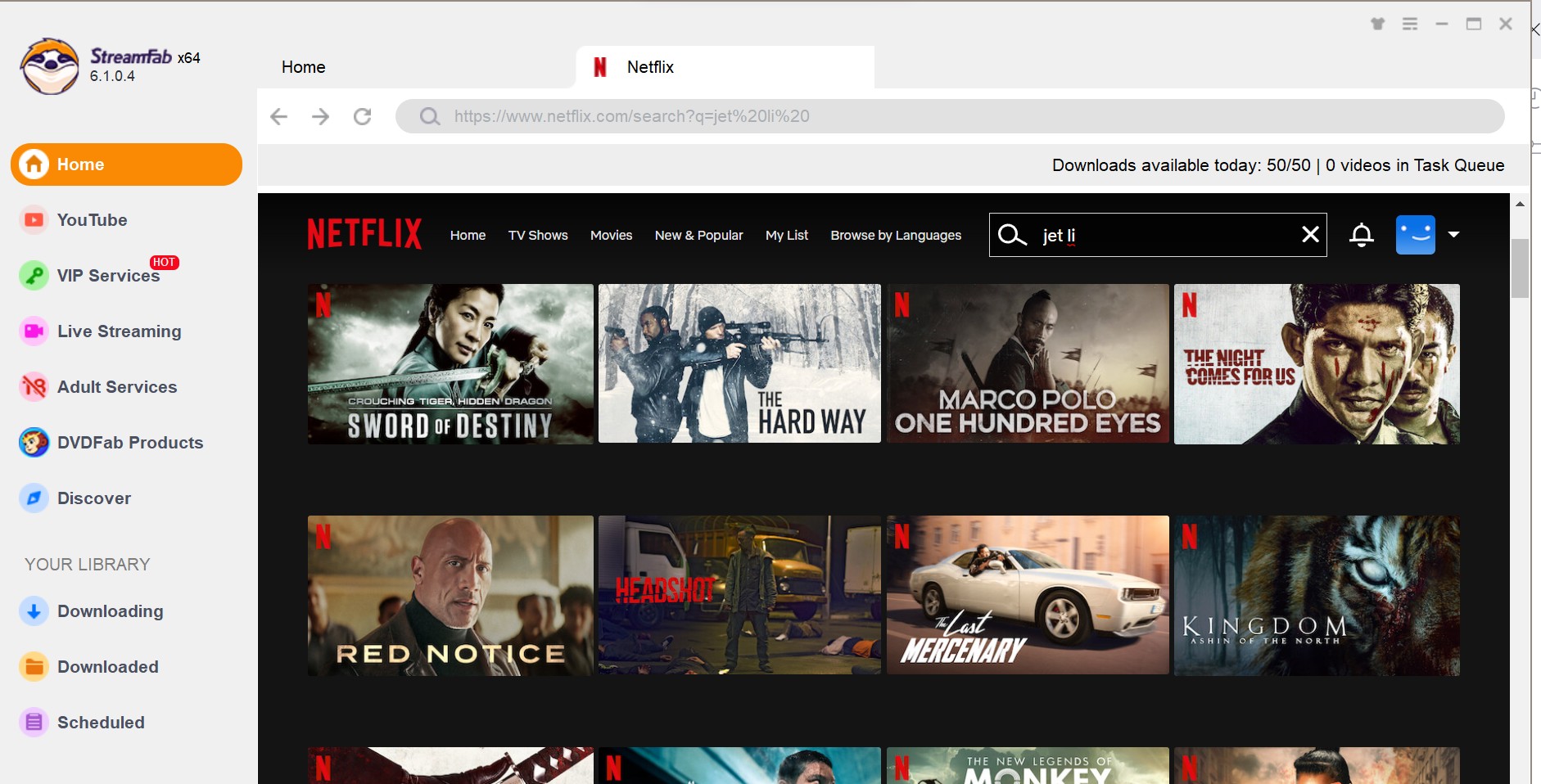Viewport: 1541px width, 784px height.
Task: Open DVDFab Products section
Action: 129,443
